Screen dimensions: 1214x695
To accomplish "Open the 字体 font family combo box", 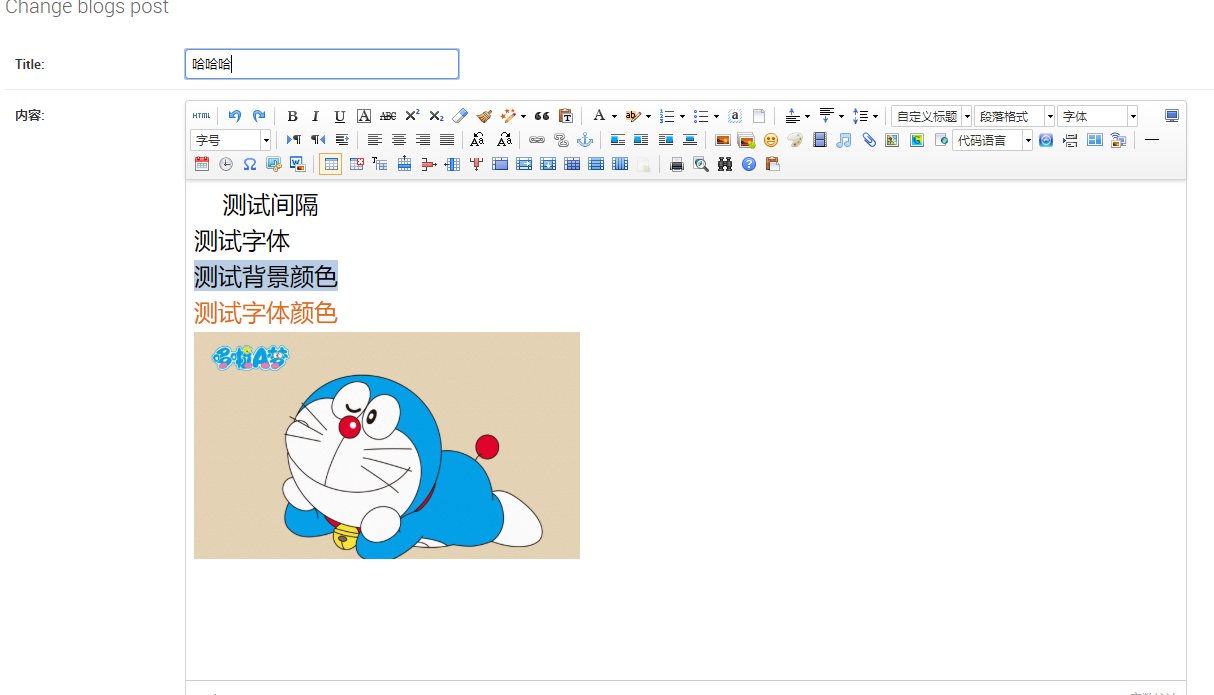I will [x=1098, y=116].
